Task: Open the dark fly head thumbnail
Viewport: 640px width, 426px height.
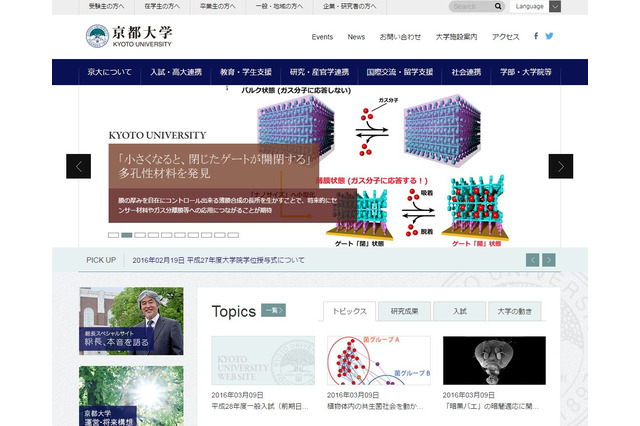Action: click(x=494, y=361)
